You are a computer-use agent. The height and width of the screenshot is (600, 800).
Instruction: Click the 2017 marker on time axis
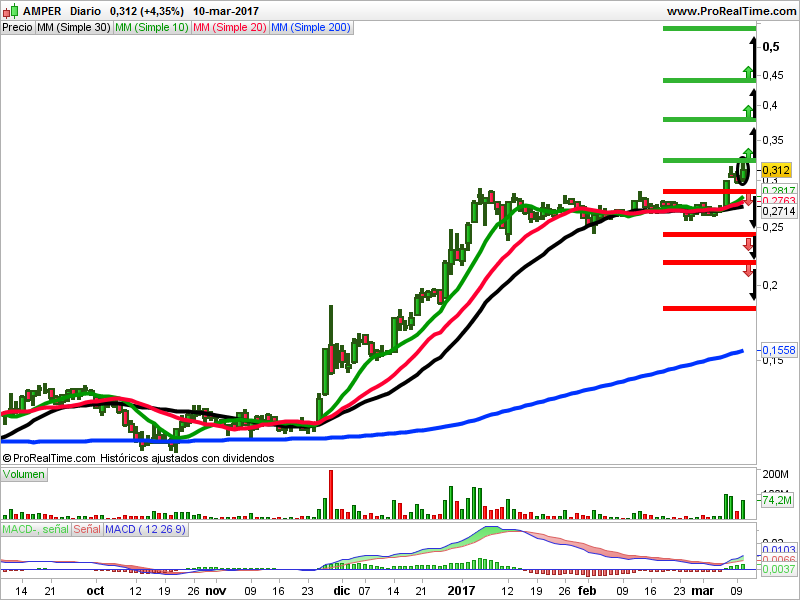click(462, 591)
